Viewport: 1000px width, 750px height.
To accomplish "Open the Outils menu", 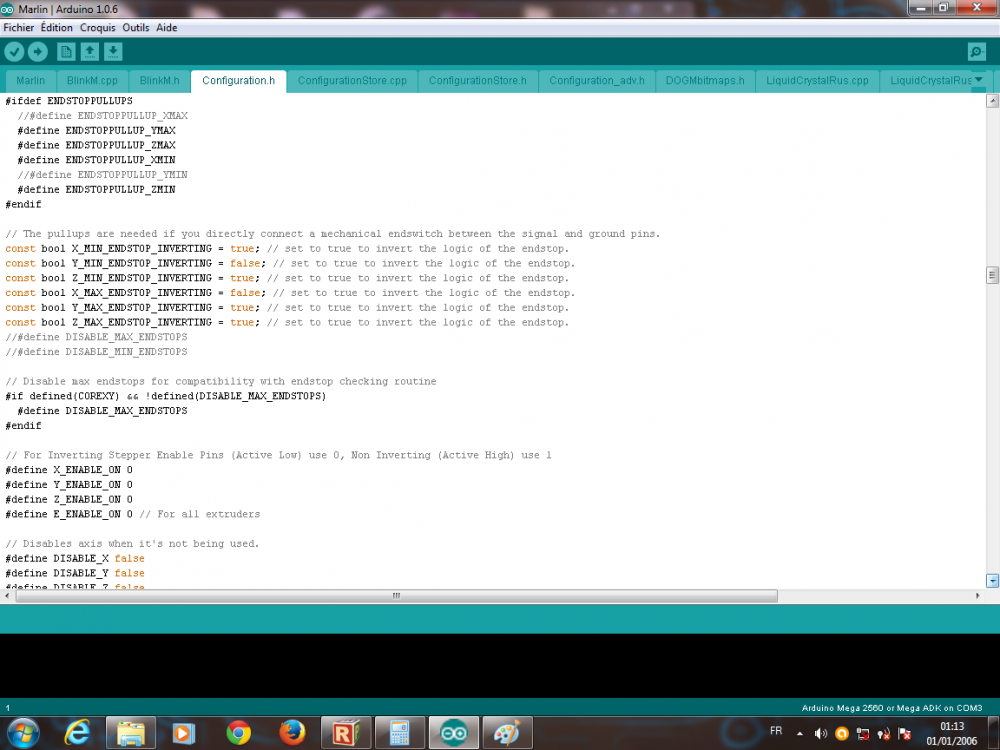I will (x=136, y=27).
